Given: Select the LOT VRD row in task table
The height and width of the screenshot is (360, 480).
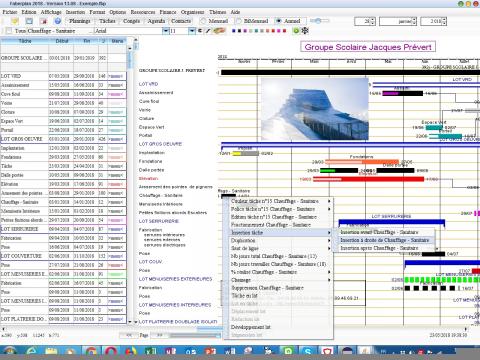Looking at the screenshot, I should 63,76.
